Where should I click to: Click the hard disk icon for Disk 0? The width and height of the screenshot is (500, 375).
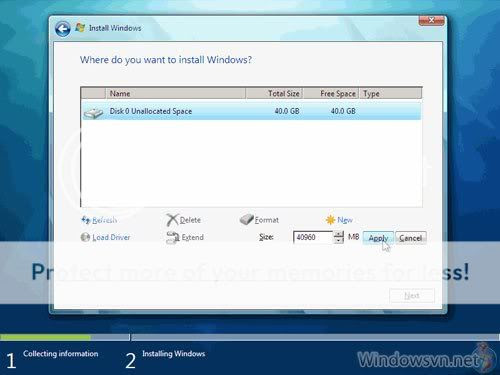point(94,113)
